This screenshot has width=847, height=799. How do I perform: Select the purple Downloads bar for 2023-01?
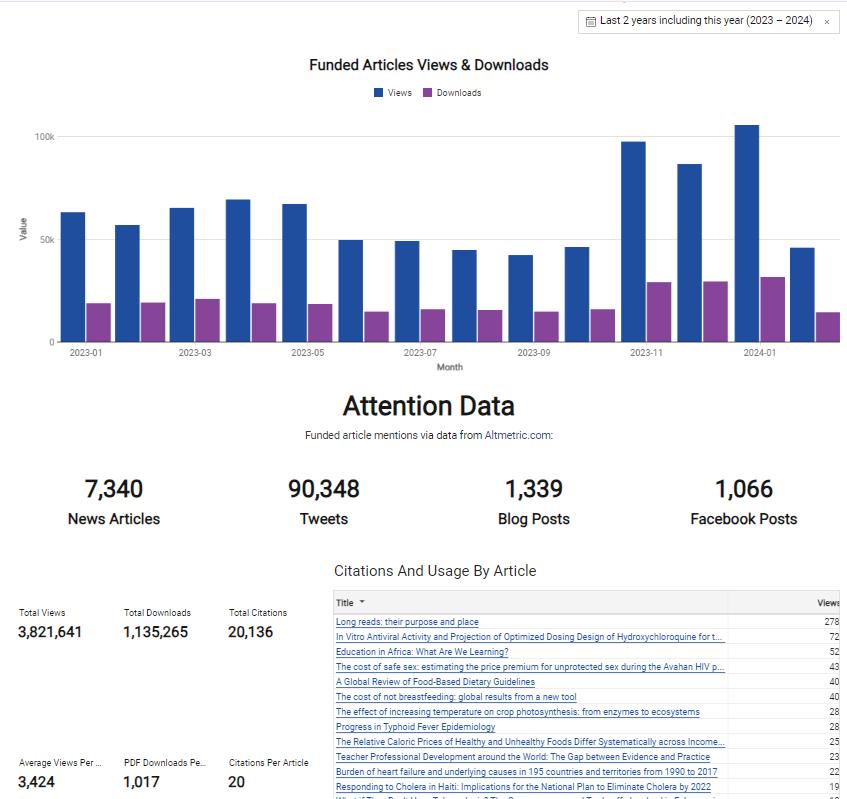pyautogui.click(x=98, y=322)
